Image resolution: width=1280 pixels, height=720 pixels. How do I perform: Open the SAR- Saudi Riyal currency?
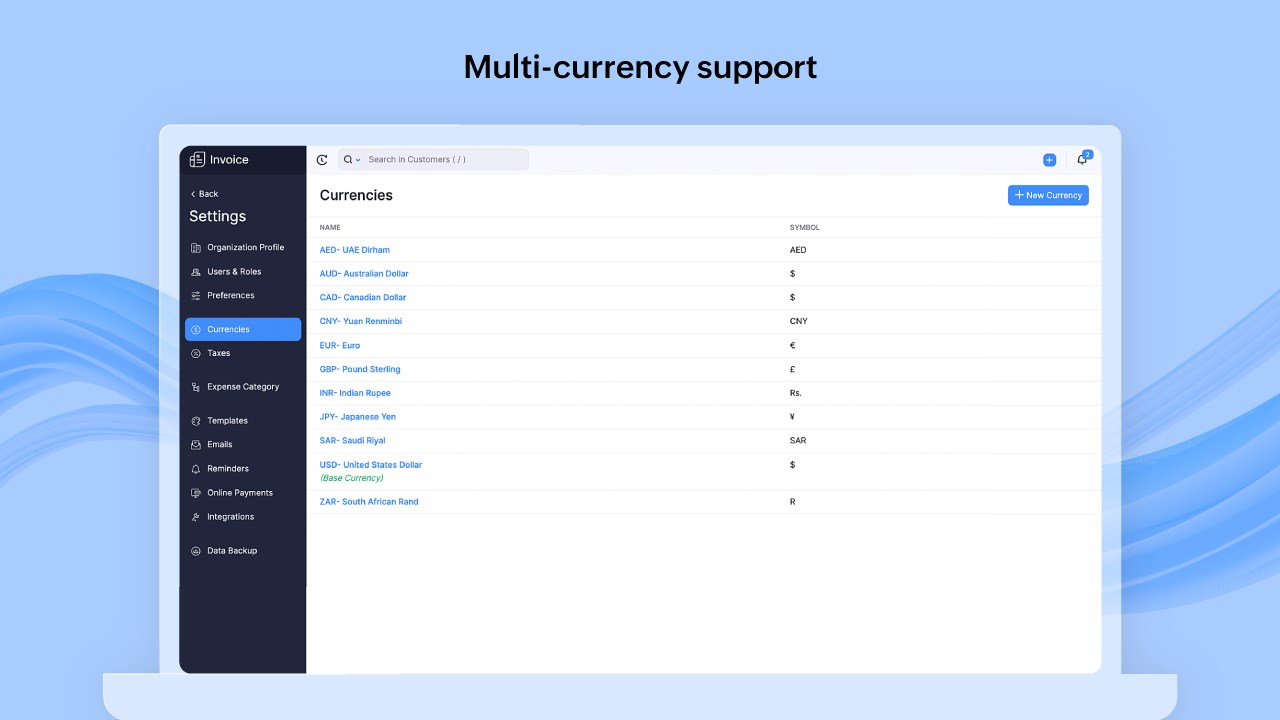352,441
